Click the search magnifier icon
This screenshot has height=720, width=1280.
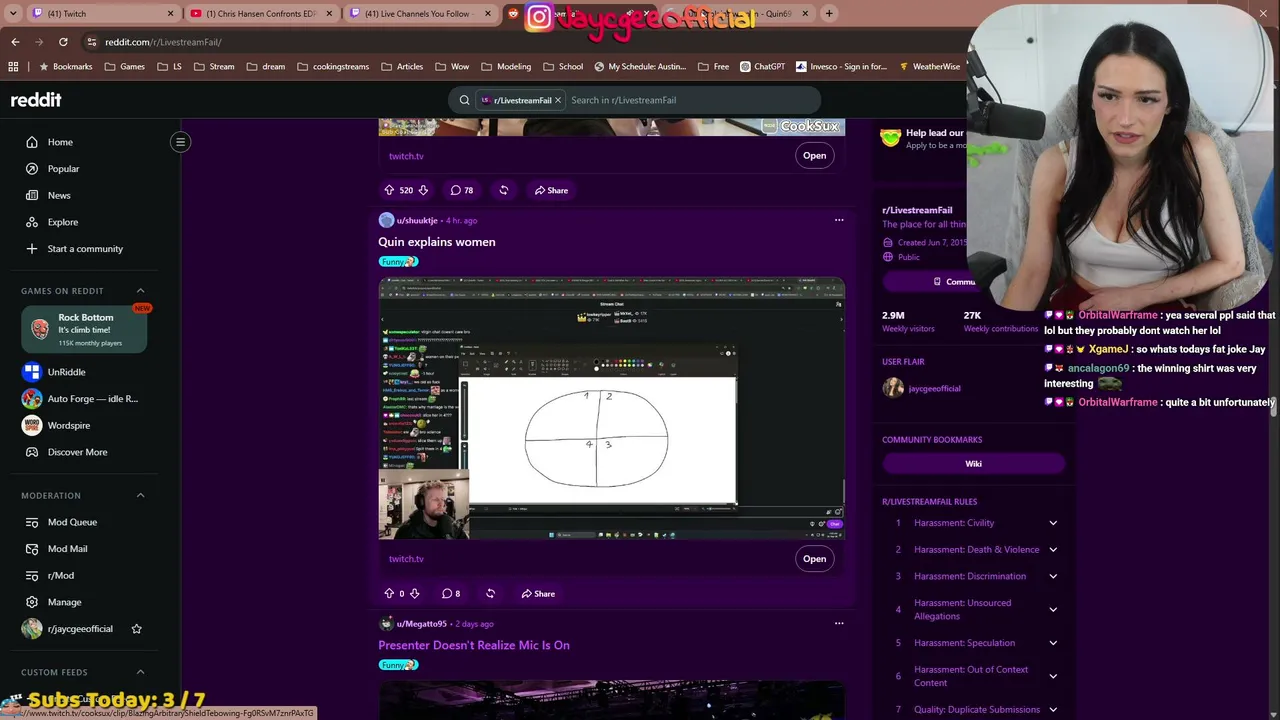point(464,100)
